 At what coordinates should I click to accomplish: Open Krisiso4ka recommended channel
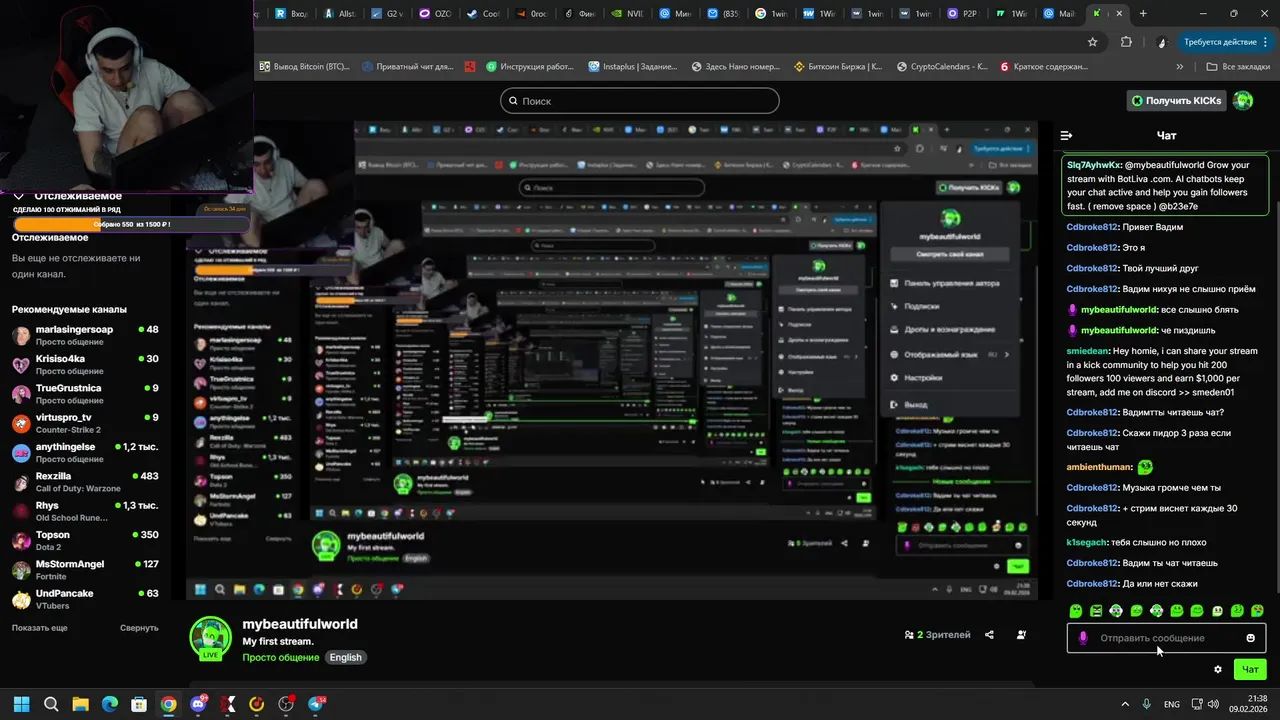coord(85,364)
